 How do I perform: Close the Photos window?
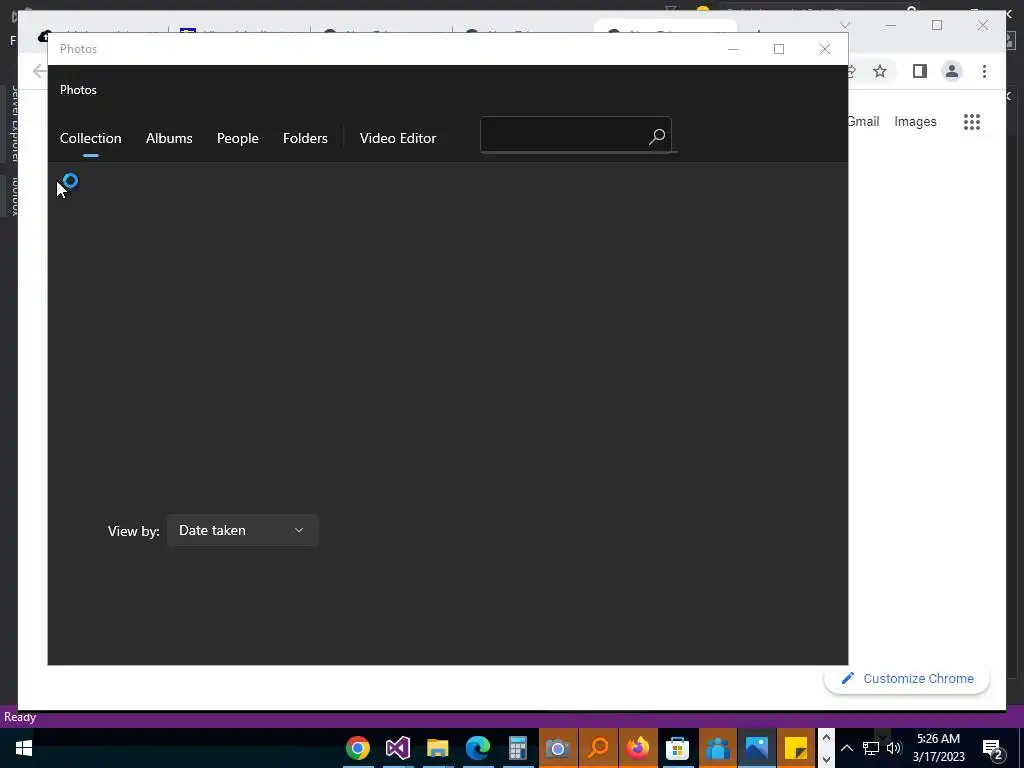(825, 49)
